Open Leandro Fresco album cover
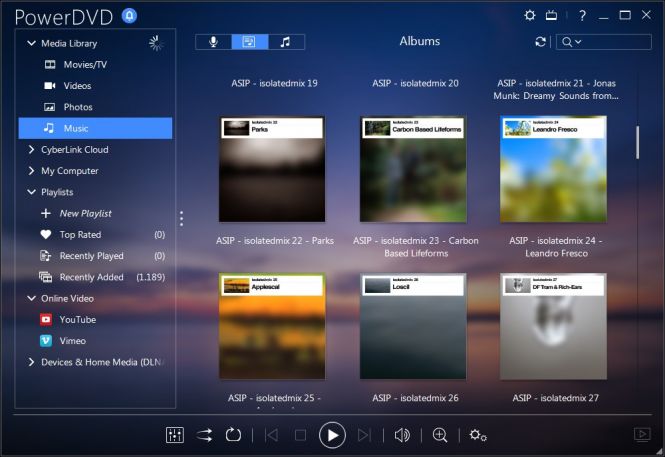665x457 pixels. [553, 169]
